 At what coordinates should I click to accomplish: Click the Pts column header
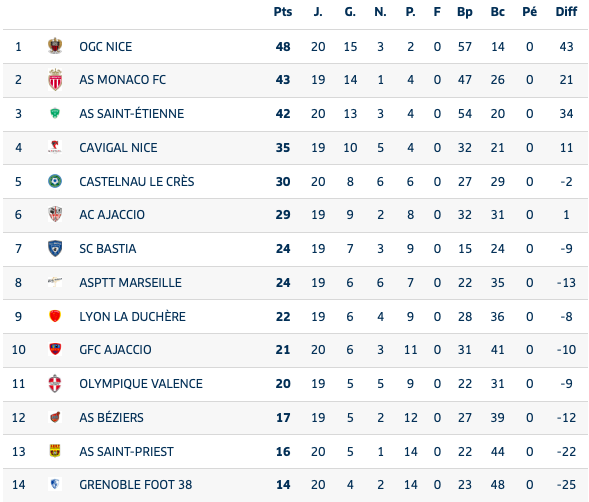point(283,12)
